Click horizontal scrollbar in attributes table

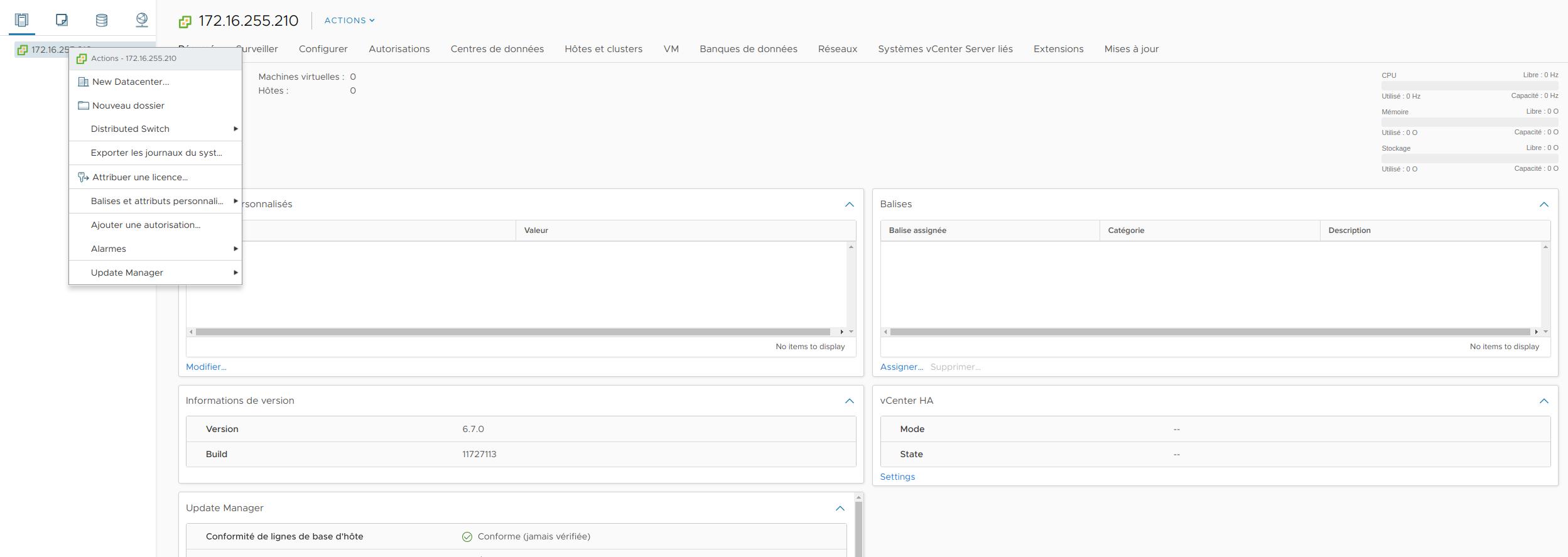pos(513,332)
